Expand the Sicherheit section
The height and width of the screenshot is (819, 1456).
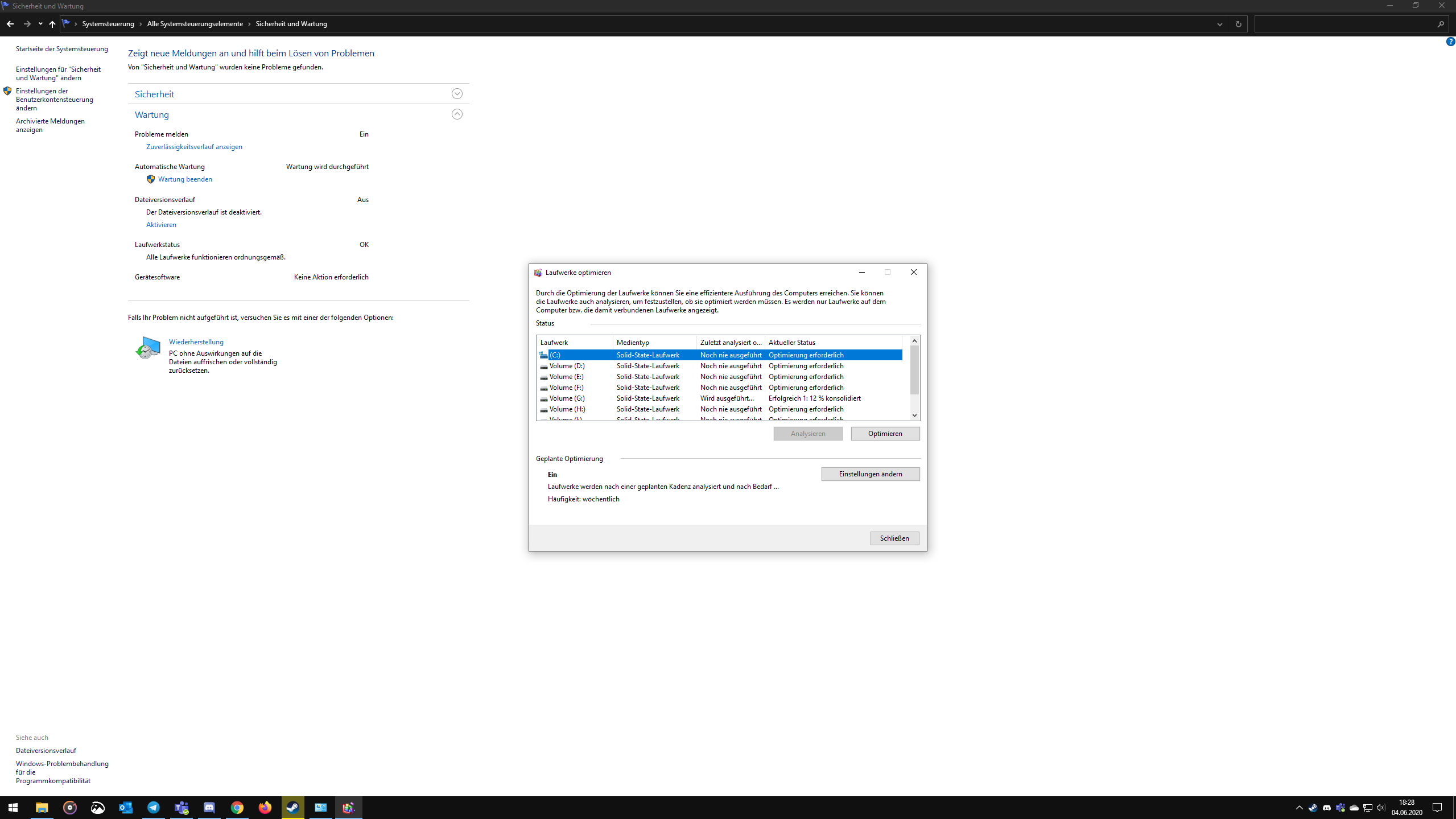point(457,94)
